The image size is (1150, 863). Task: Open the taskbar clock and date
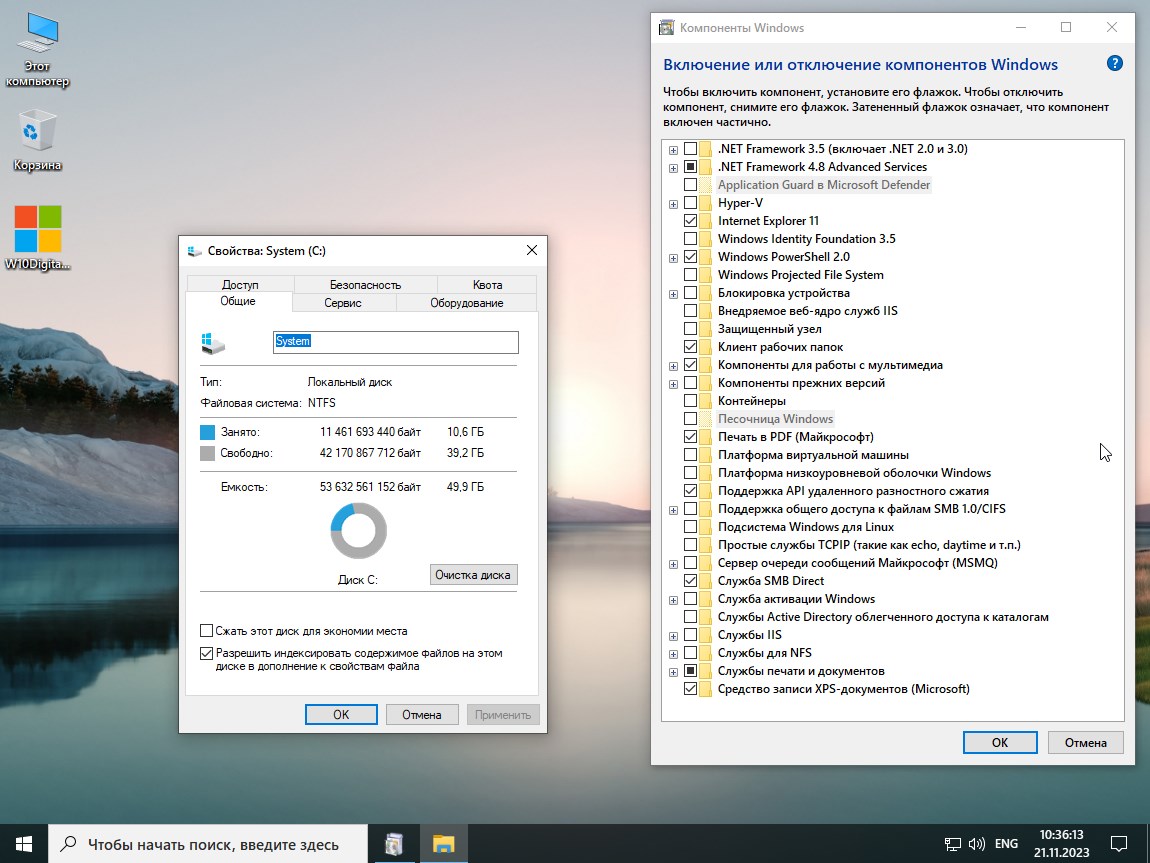(1061, 844)
